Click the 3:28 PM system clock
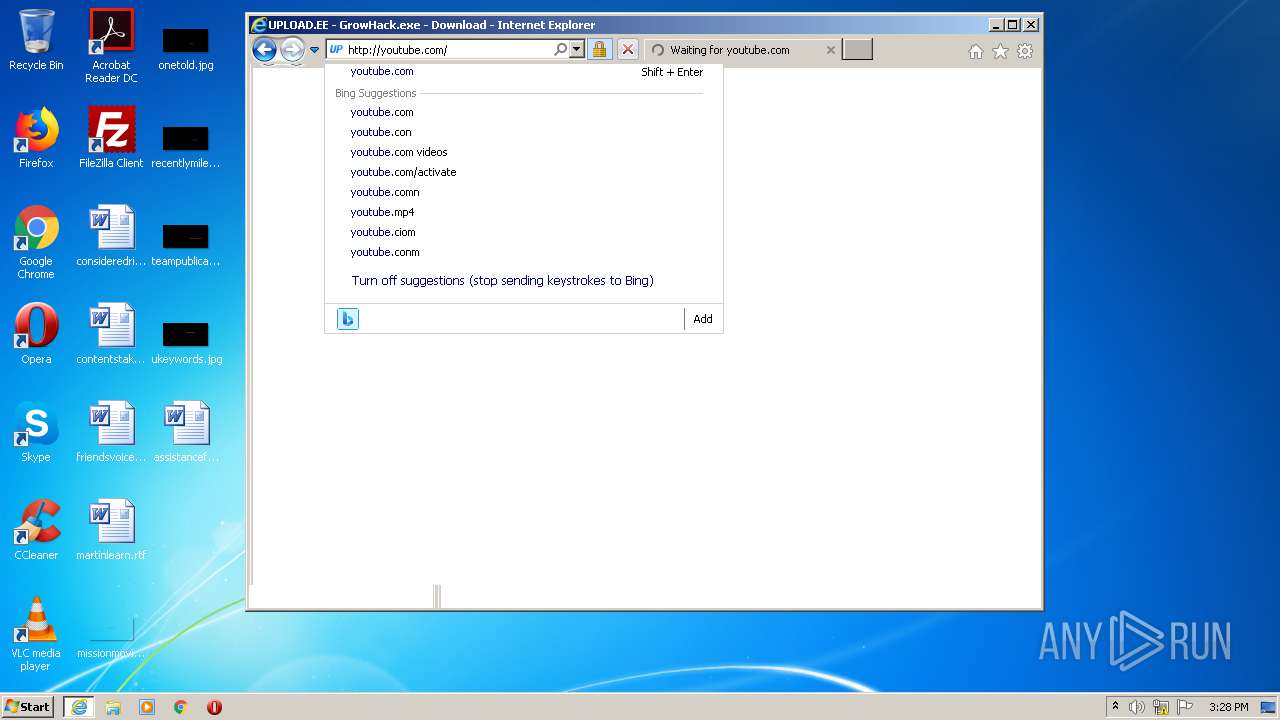The width and height of the screenshot is (1280, 720). [x=1228, y=707]
